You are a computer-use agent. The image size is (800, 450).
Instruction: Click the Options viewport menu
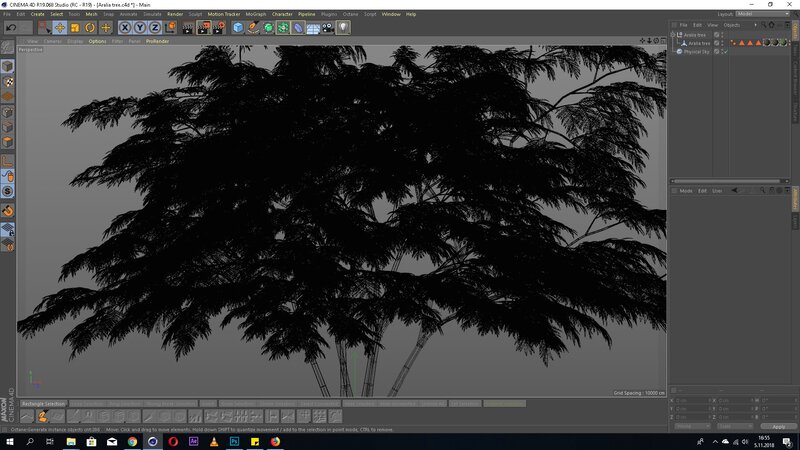point(97,41)
